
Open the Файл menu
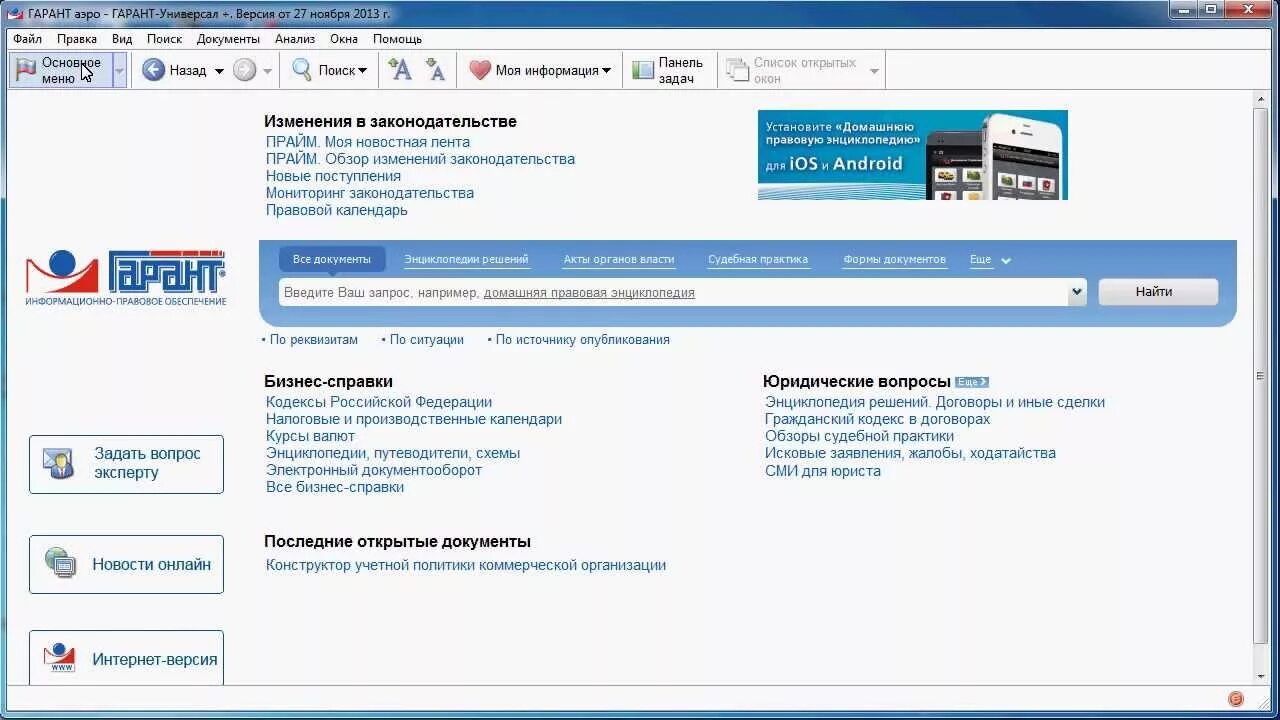28,39
